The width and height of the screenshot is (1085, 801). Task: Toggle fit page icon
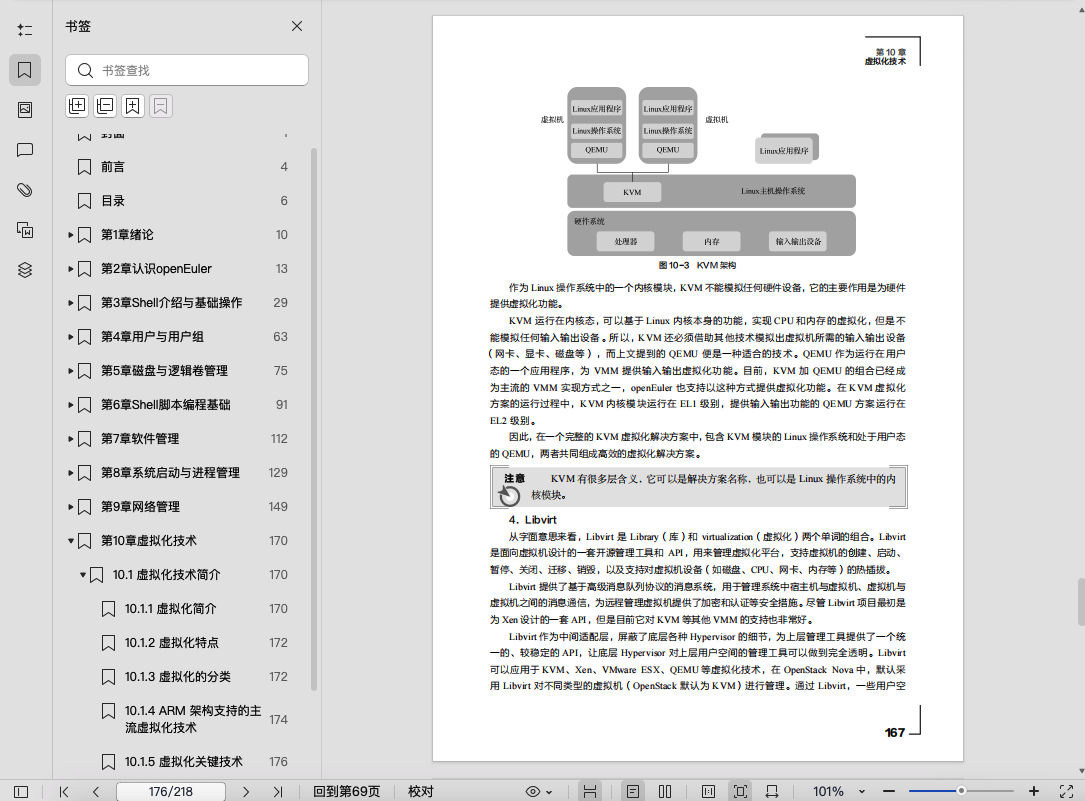(x=740, y=792)
